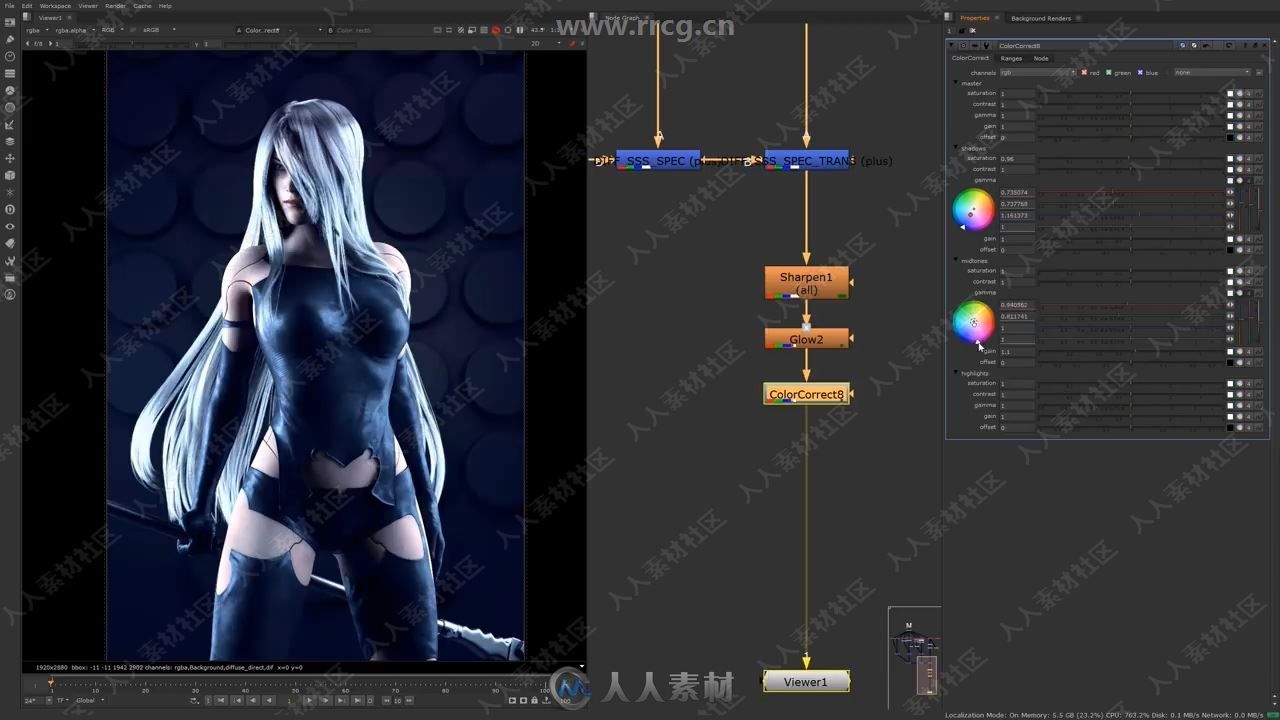Open the Global frame range dropdown
1280x720 pixels.
coord(88,700)
